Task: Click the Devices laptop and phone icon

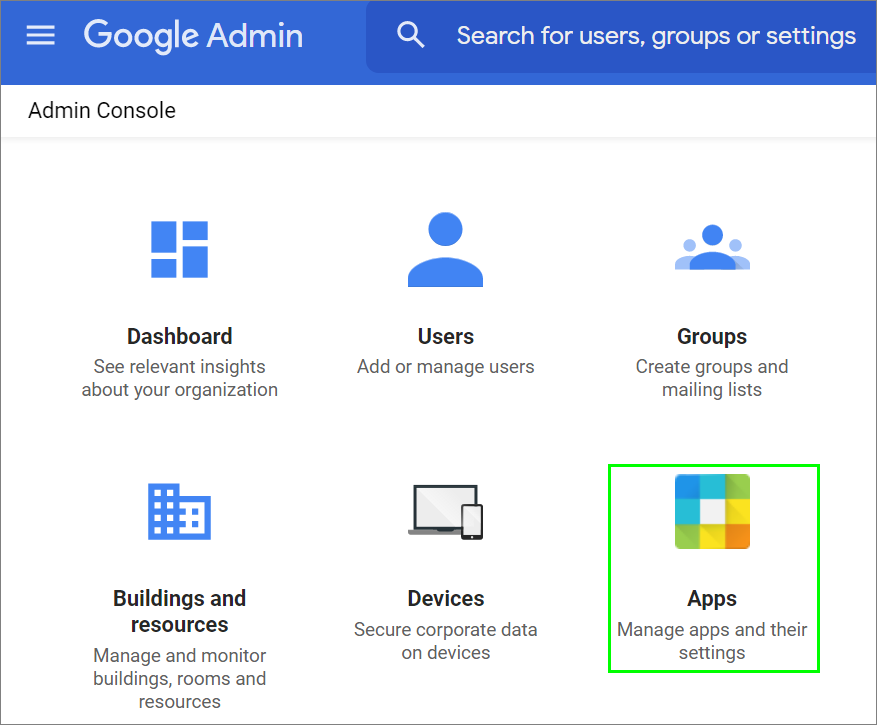Action: click(x=445, y=512)
